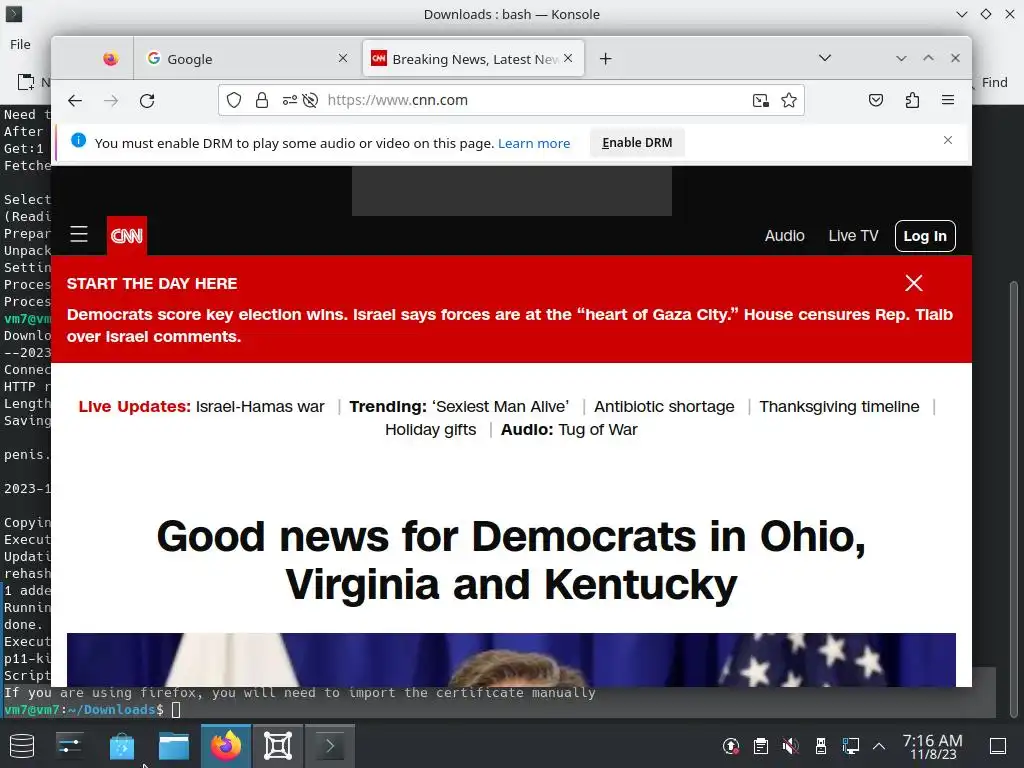
Task: Open Dolphin file manager from taskbar
Action: tap(174, 746)
